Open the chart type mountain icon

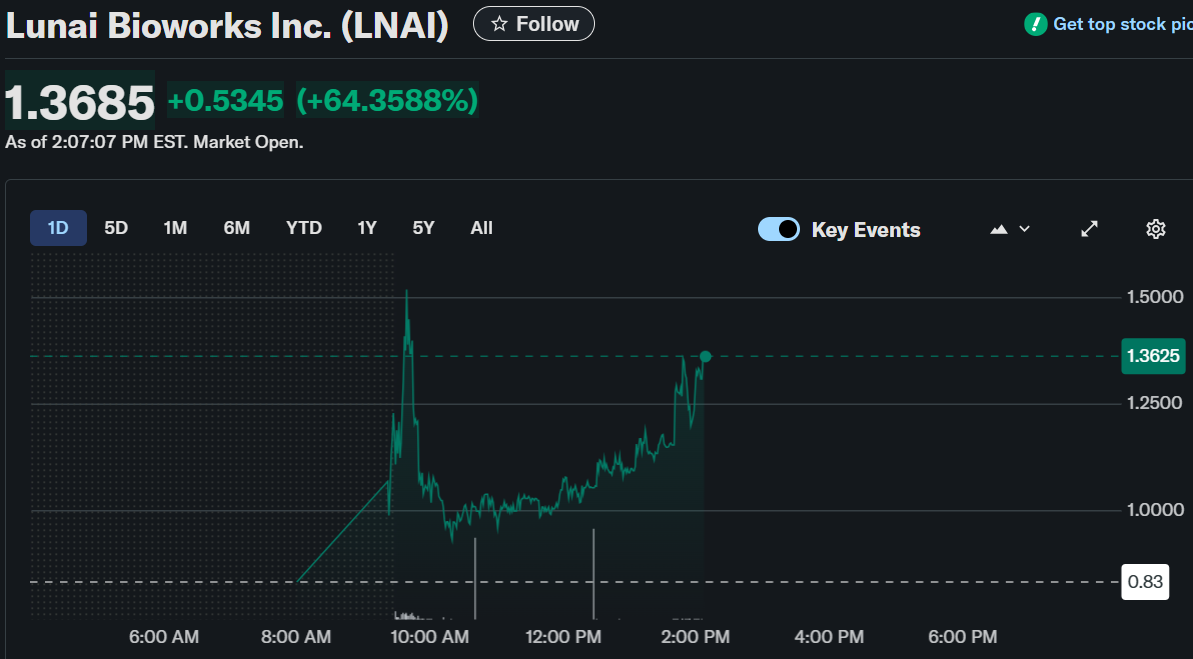[998, 229]
